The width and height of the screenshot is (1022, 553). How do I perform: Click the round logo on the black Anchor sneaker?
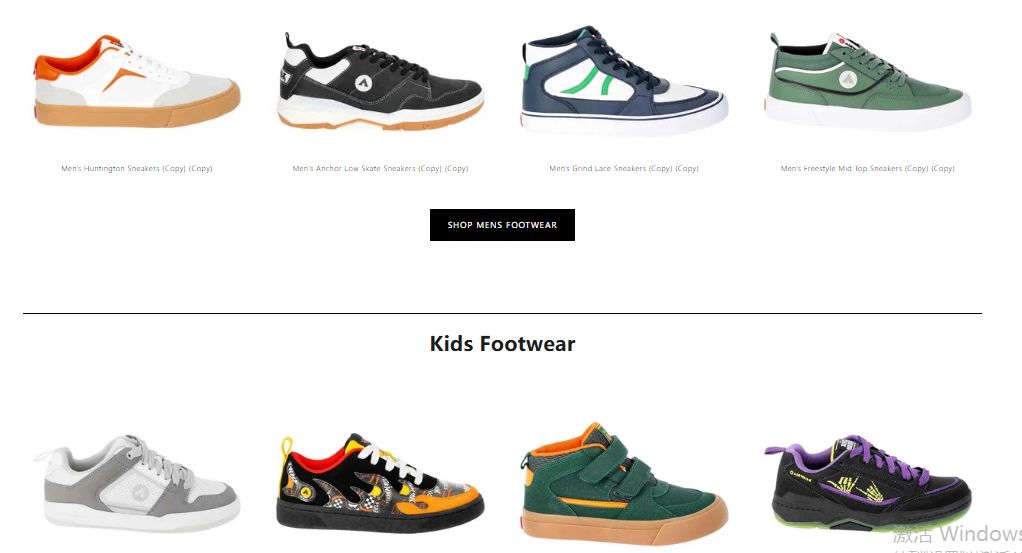point(363,83)
